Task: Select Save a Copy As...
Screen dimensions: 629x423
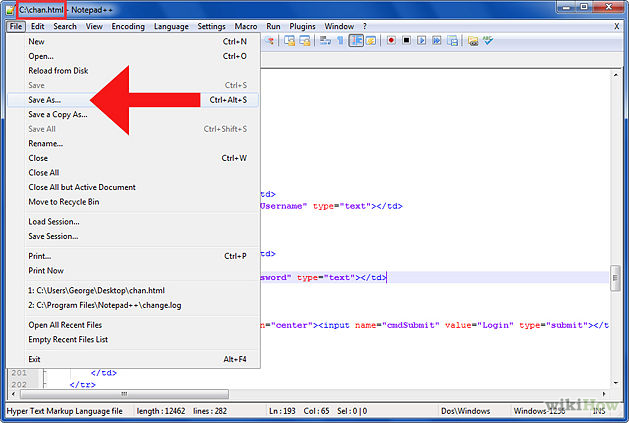Action: tap(133, 114)
